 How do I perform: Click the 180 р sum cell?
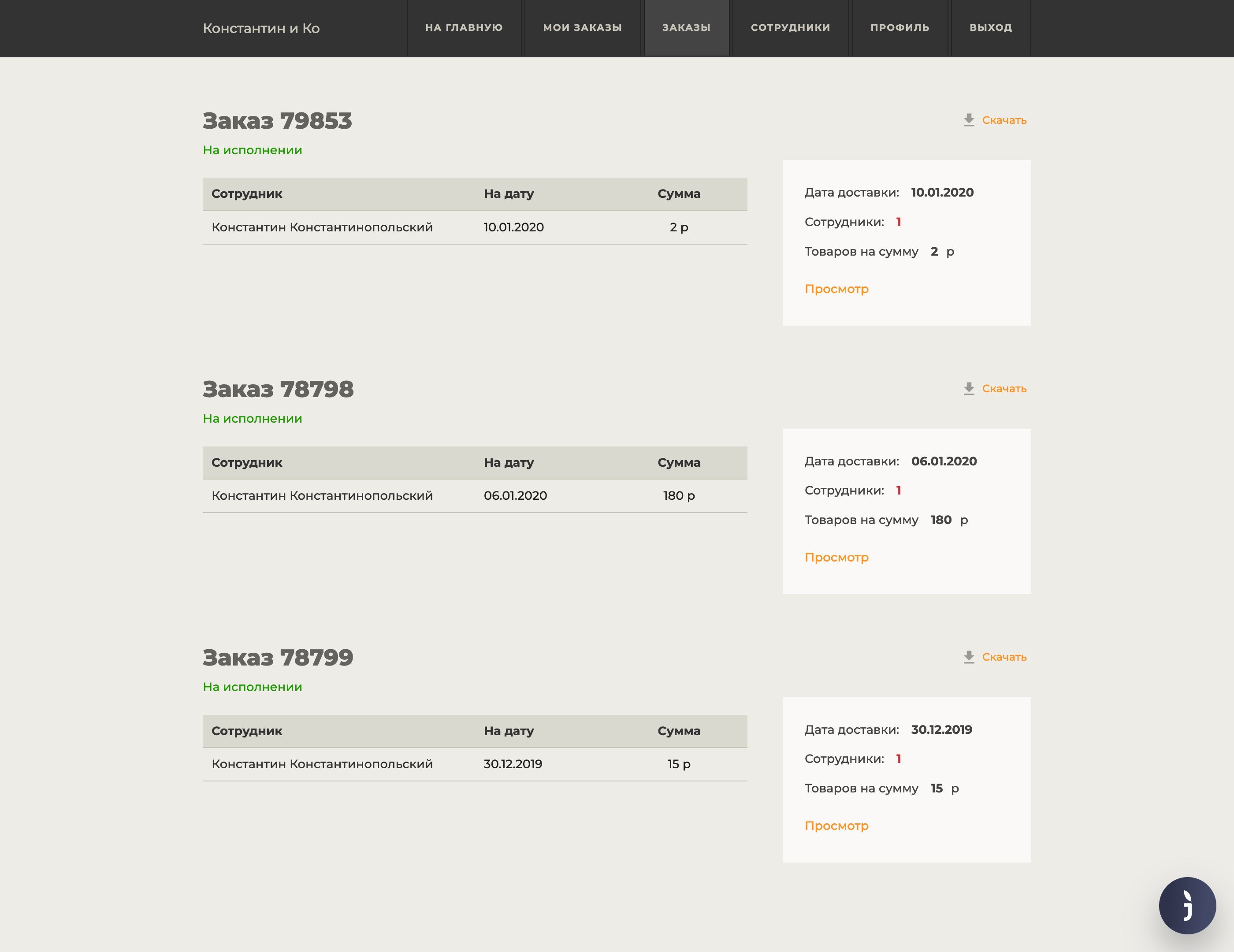pos(679,495)
